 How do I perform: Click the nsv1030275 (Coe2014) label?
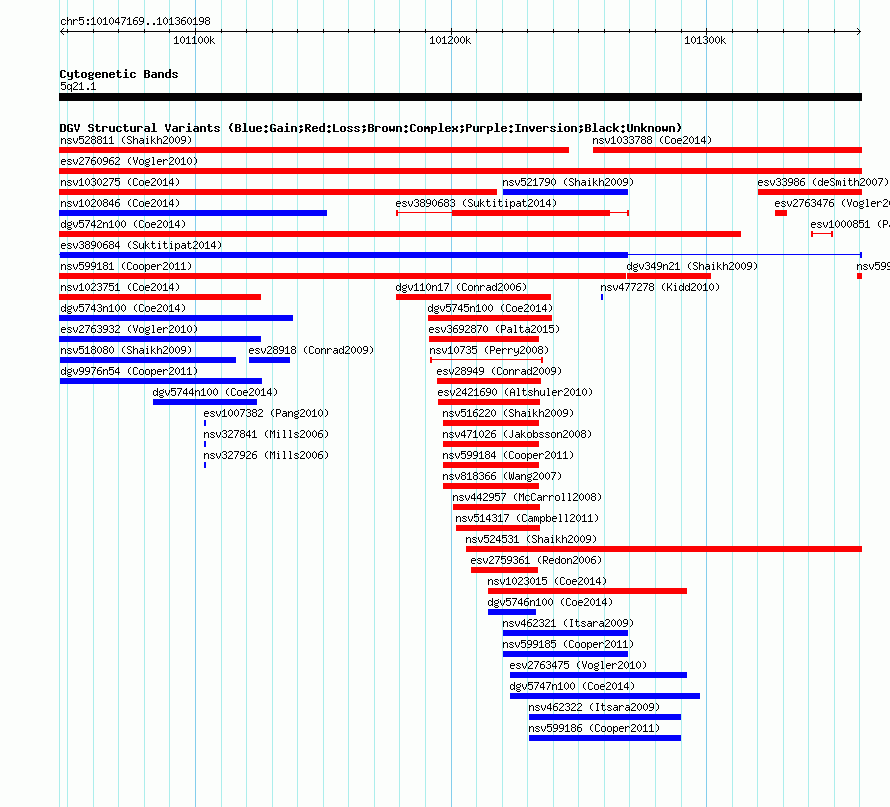click(x=120, y=182)
